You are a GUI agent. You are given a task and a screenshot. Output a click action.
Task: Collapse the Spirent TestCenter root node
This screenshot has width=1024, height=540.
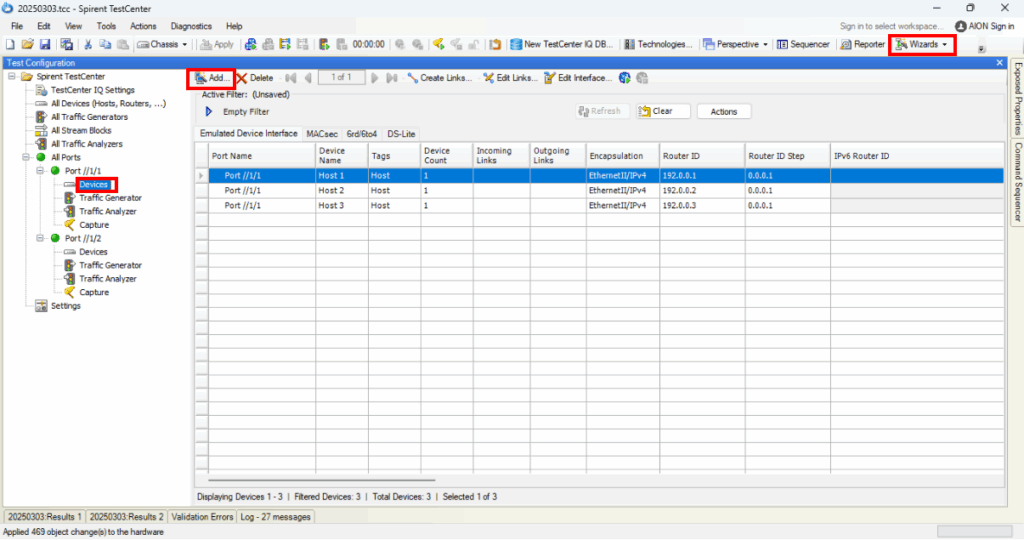pos(12,77)
